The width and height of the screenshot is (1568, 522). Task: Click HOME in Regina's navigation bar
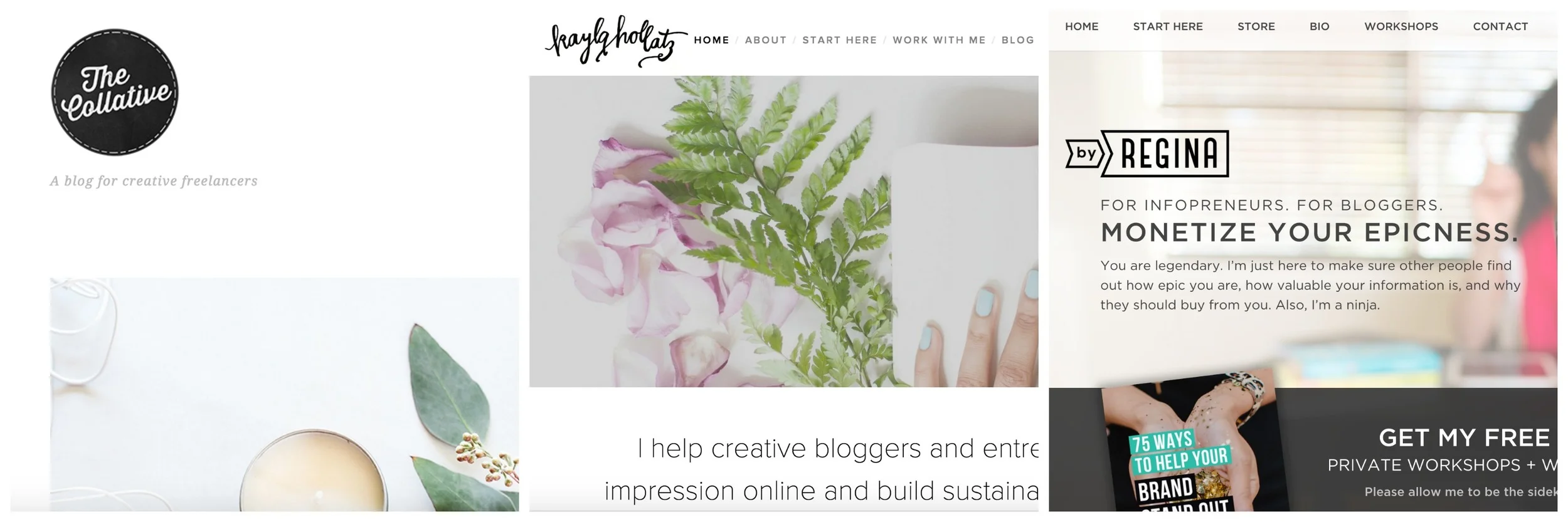(x=1081, y=26)
